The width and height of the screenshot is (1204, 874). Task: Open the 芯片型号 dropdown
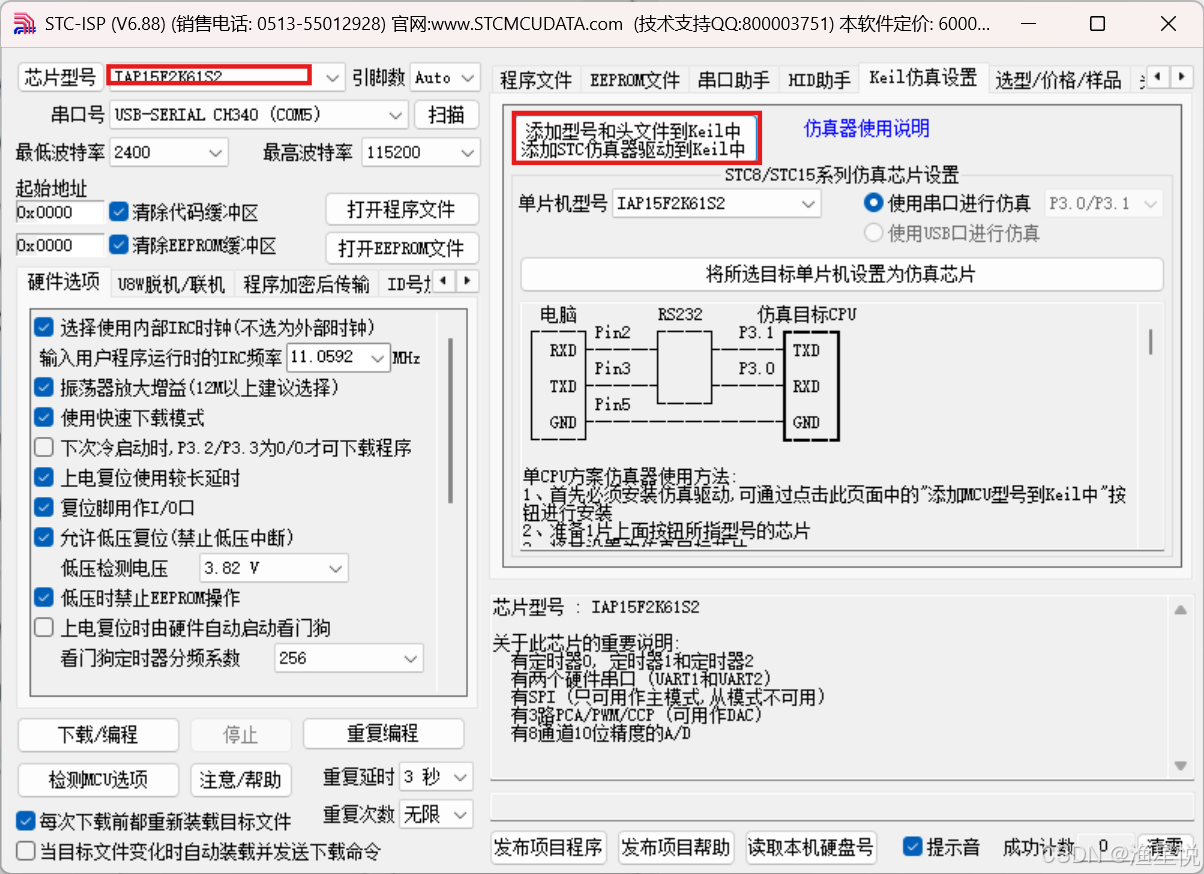pyautogui.click(x=330, y=77)
